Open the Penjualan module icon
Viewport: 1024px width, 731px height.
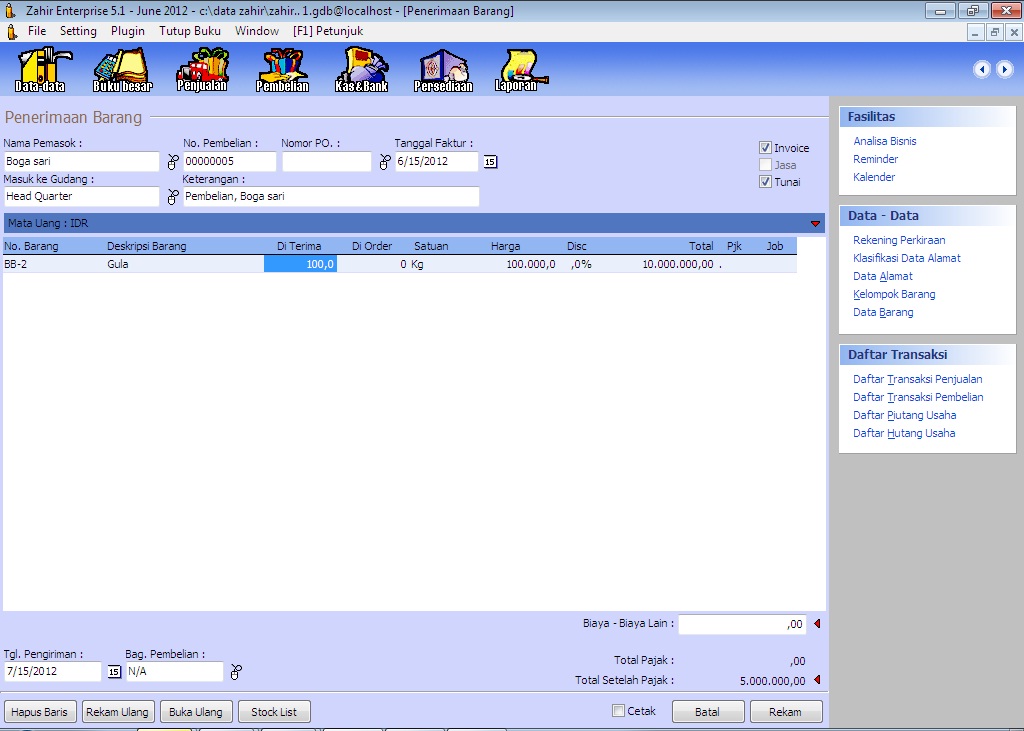pyautogui.click(x=202, y=69)
